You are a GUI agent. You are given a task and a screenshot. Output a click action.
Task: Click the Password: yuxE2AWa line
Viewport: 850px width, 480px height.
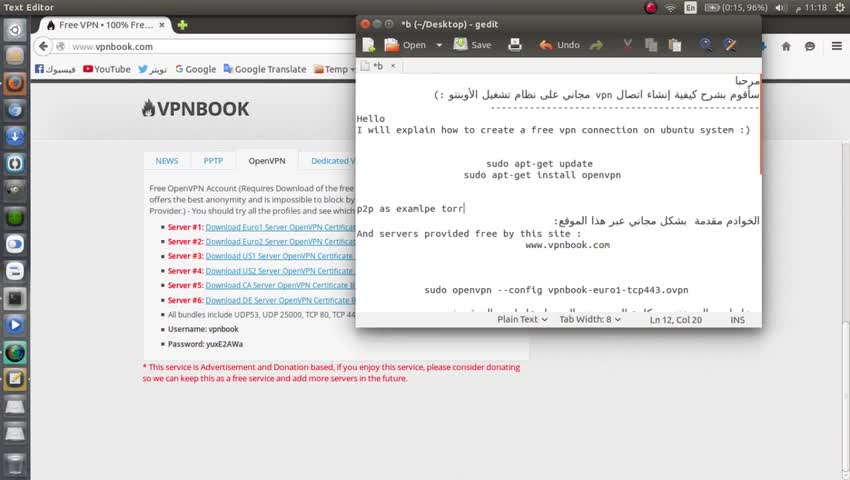[205, 344]
